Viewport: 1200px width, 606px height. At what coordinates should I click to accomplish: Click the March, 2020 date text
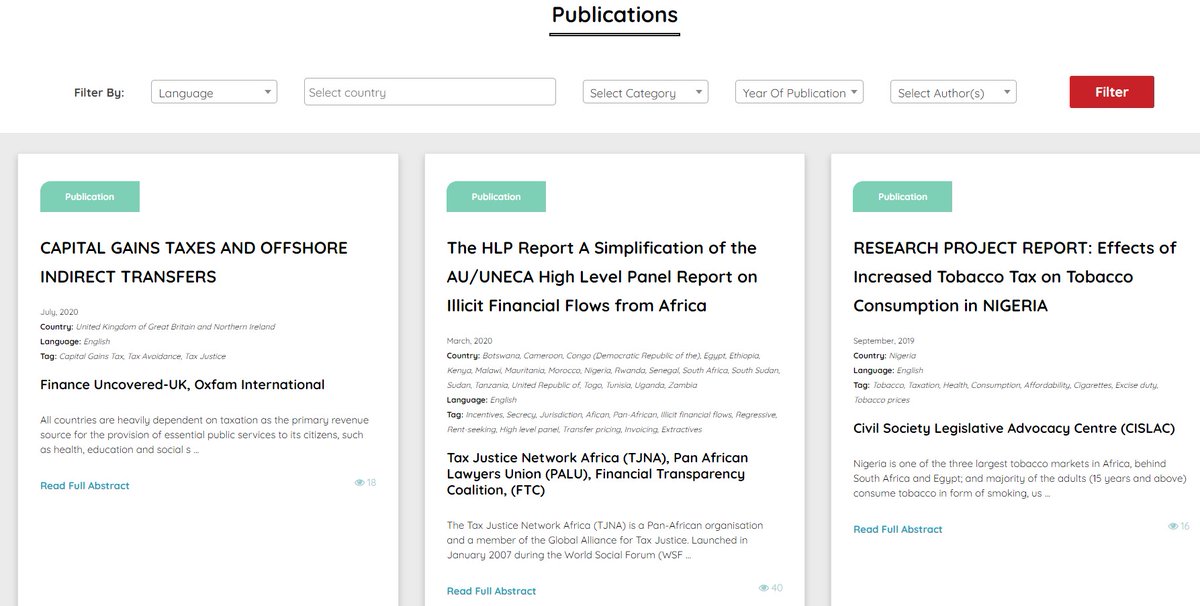click(x=469, y=341)
